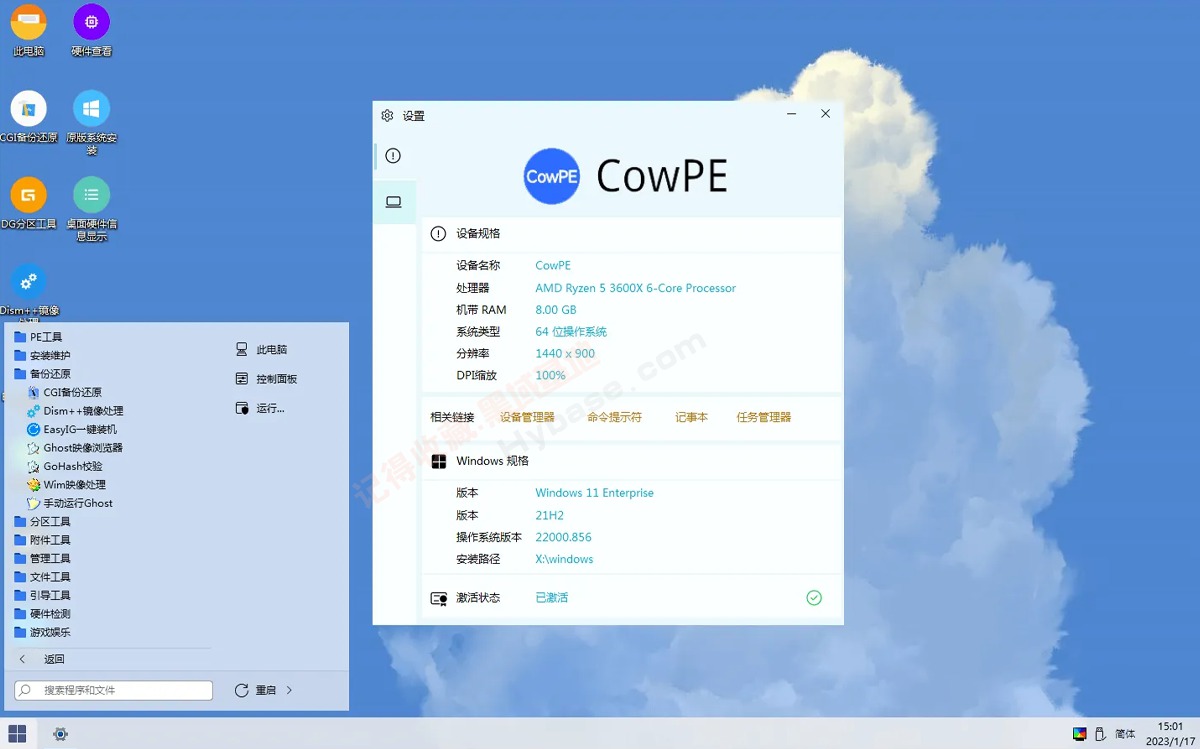Click the 21H2 version value
Image resolution: width=1200 pixels, height=749 pixels.
coord(550,515)
